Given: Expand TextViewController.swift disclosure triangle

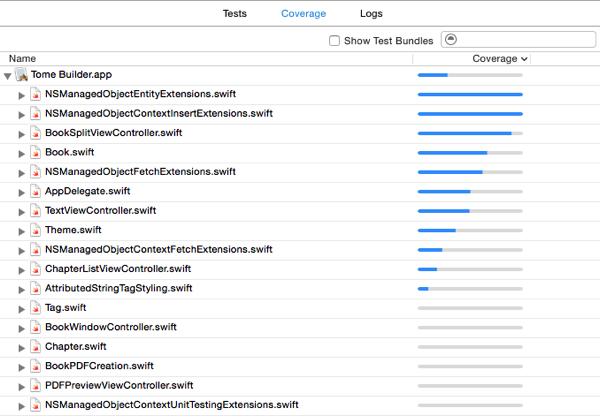Looking at the screenshot, I should pos(21,212).
